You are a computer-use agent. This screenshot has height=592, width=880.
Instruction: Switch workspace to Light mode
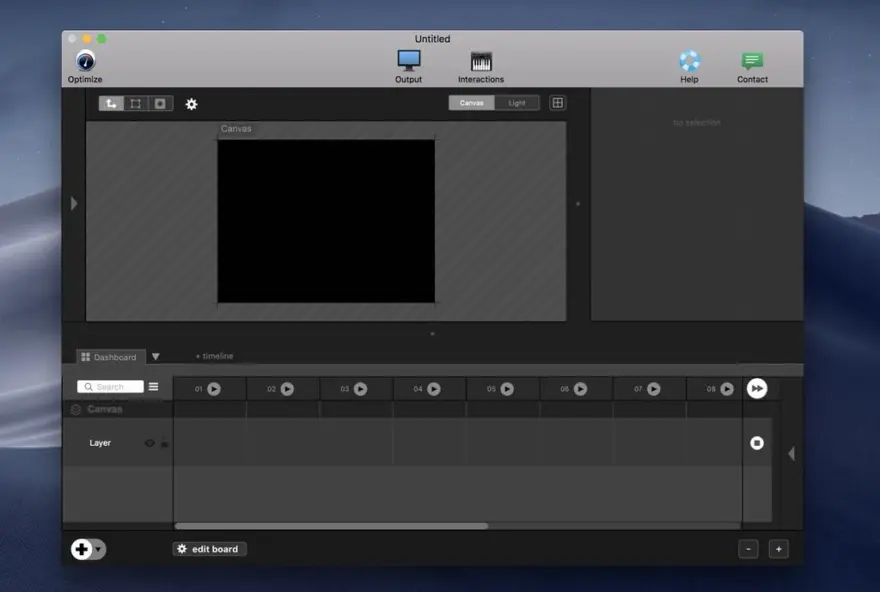pos(517,103)
